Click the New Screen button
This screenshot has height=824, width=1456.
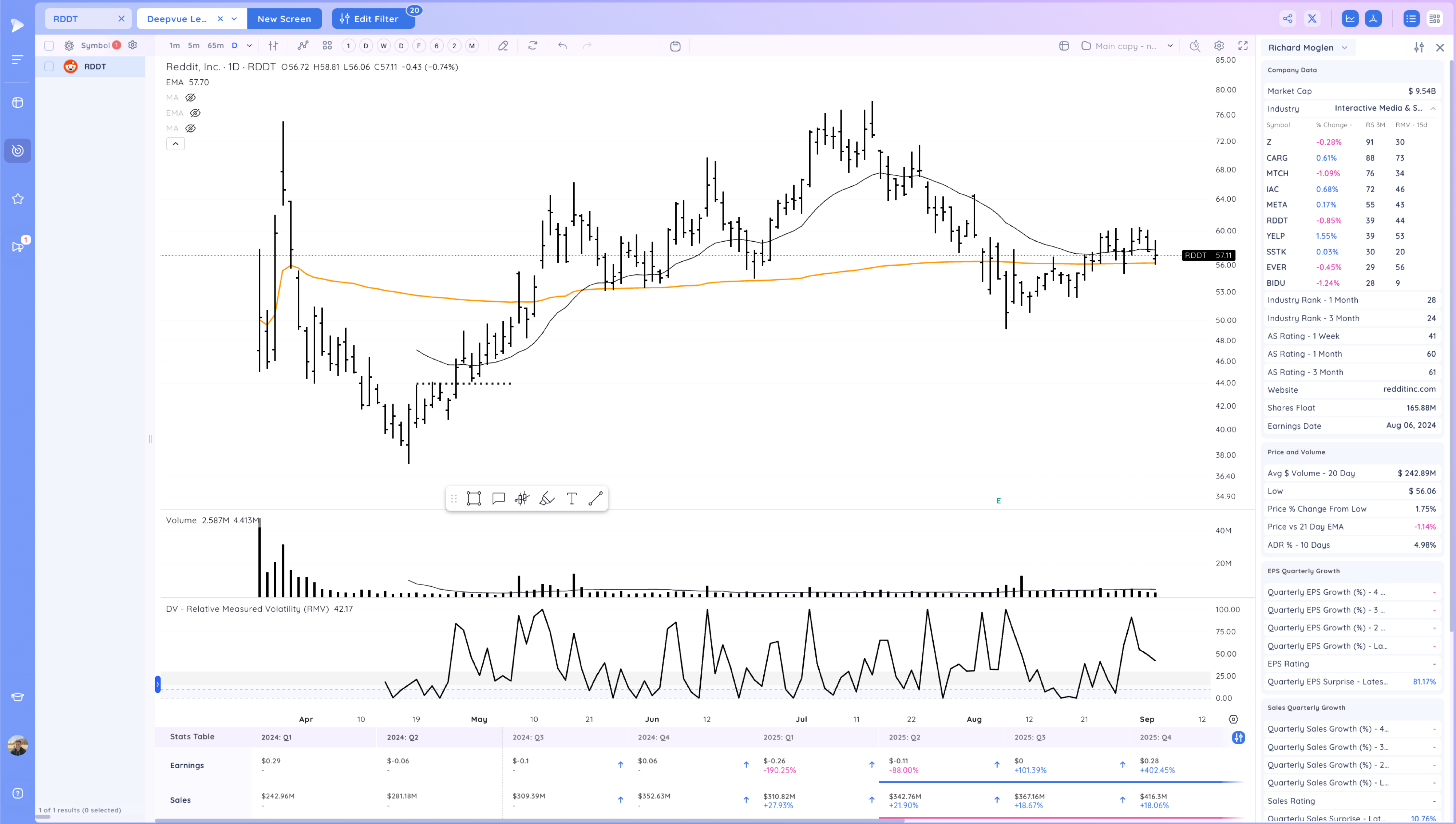(x=284, y=19)
